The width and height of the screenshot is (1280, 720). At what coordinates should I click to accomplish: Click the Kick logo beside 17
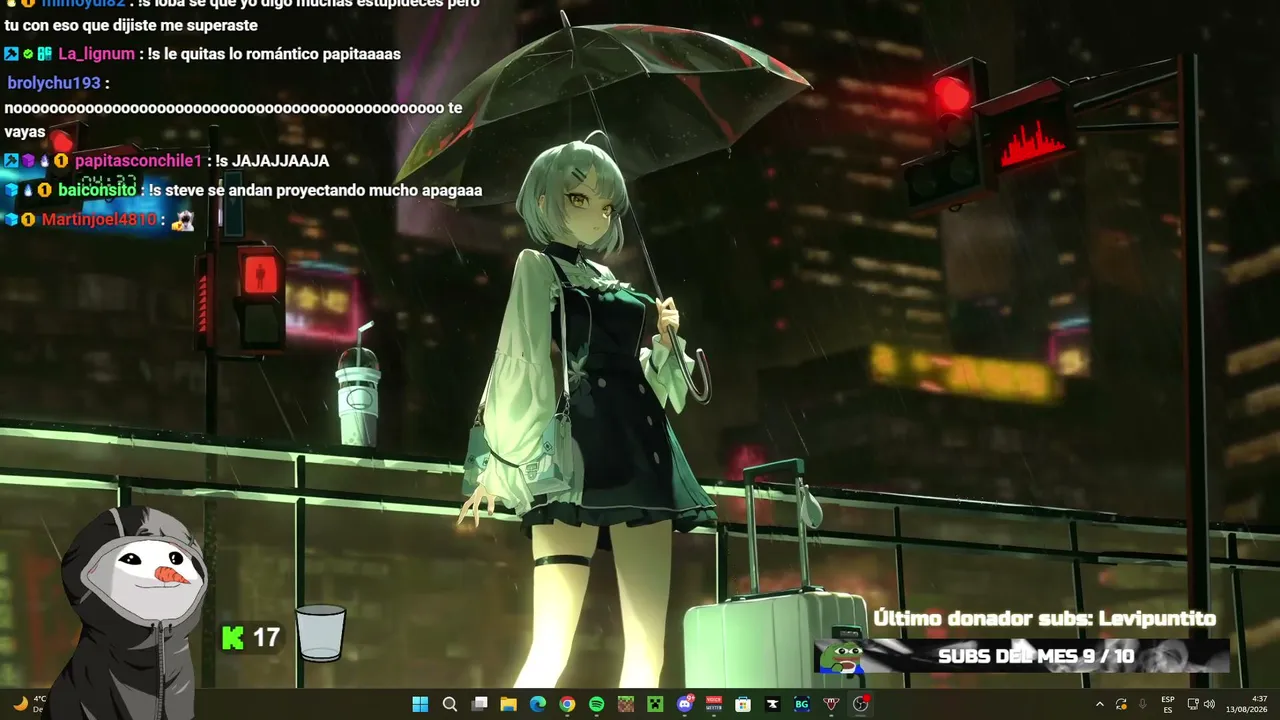click(x=233, y=637)
